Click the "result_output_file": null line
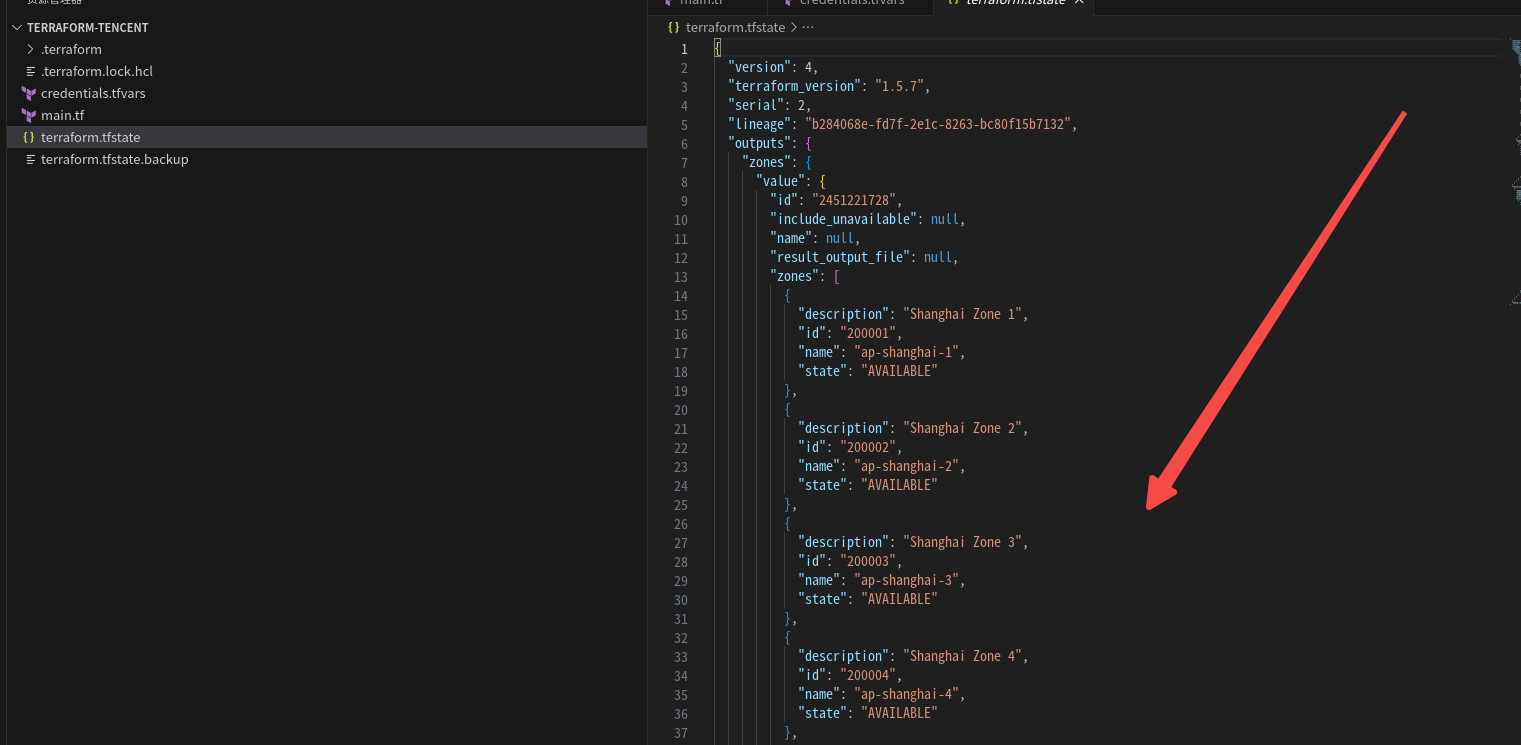The height and width of the screenshot is (745, 1521). [x=864, y=258]
